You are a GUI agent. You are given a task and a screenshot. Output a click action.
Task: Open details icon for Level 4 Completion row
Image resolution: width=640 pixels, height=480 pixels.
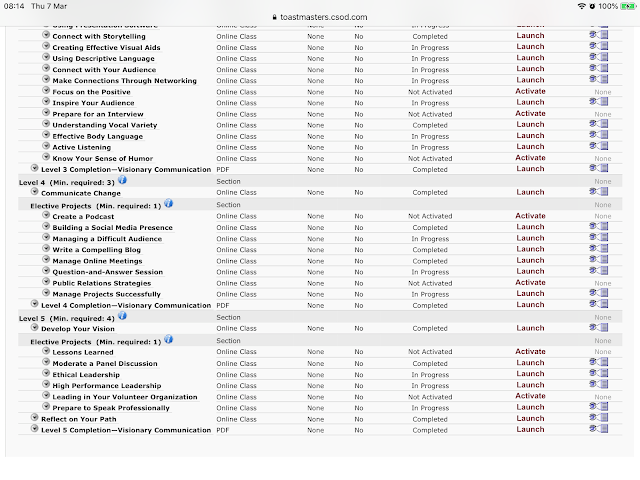[x=599, y=304]
